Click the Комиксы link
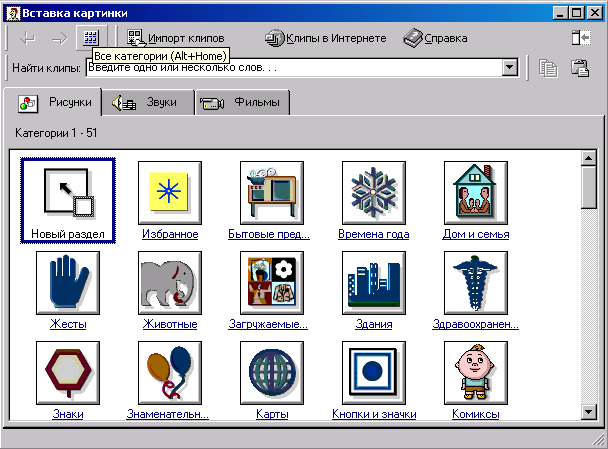This screenshot has width=608, height=449. coord(476,414)
